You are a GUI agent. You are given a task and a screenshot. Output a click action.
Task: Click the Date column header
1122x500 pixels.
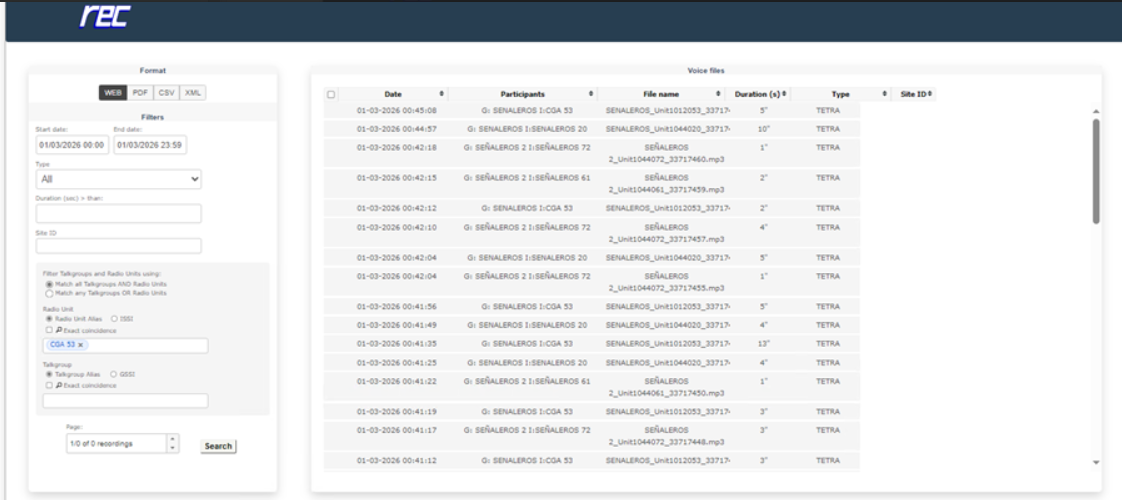coord(393,94)
